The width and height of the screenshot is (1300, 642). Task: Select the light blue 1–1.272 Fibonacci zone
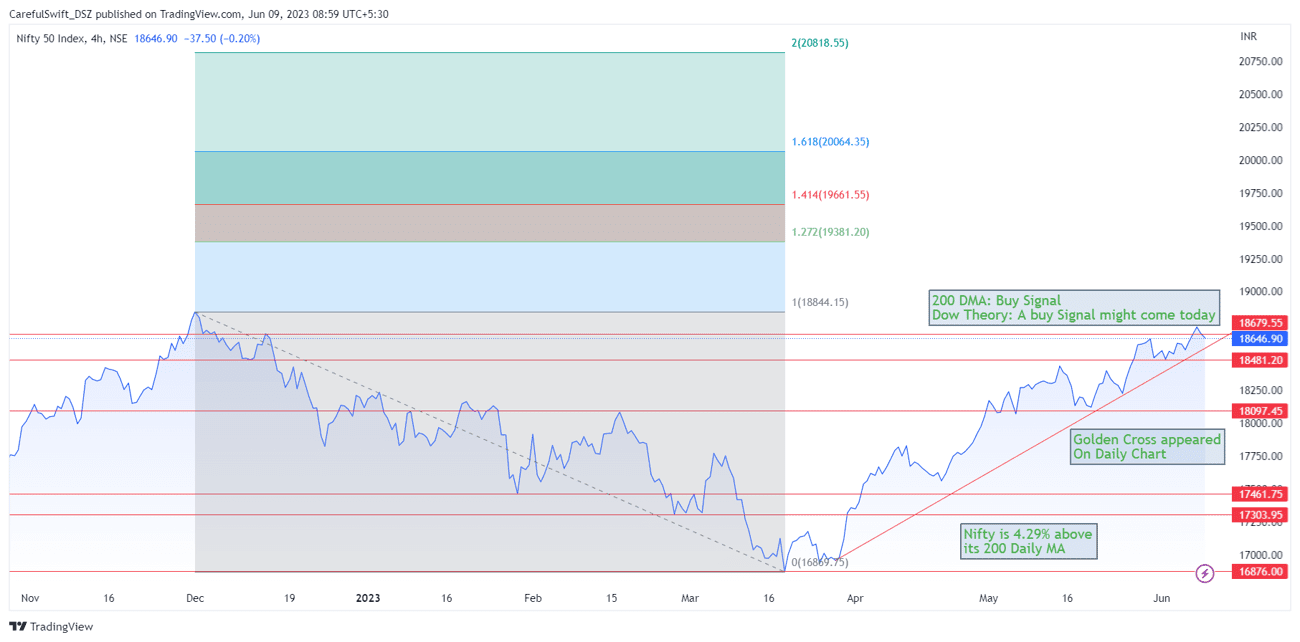[490, 277]
